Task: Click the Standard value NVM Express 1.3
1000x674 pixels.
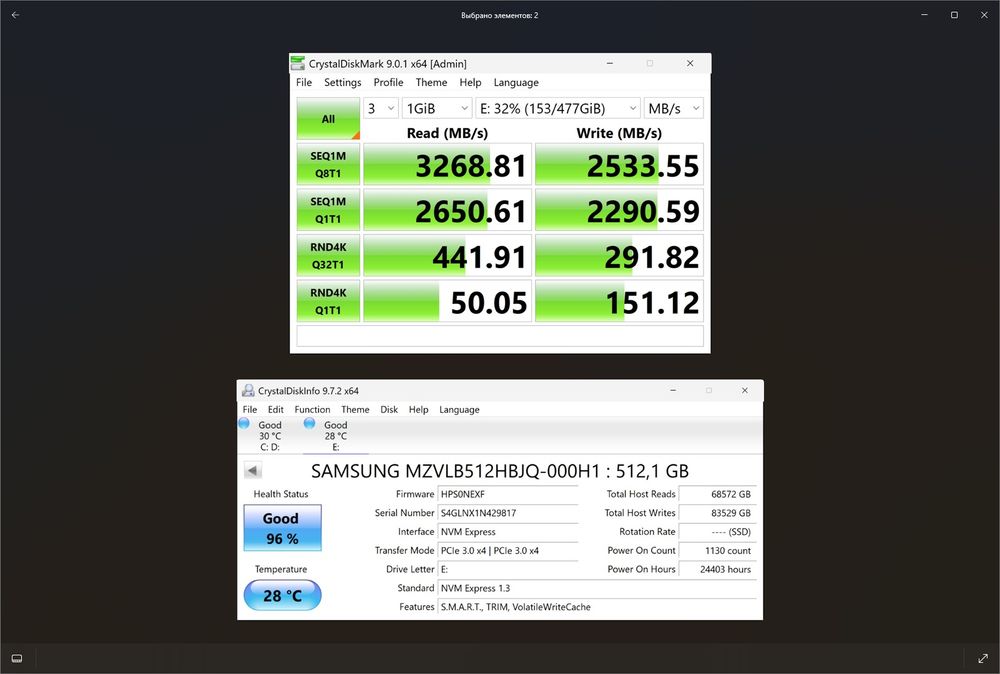Action: (x=598, y=588)
